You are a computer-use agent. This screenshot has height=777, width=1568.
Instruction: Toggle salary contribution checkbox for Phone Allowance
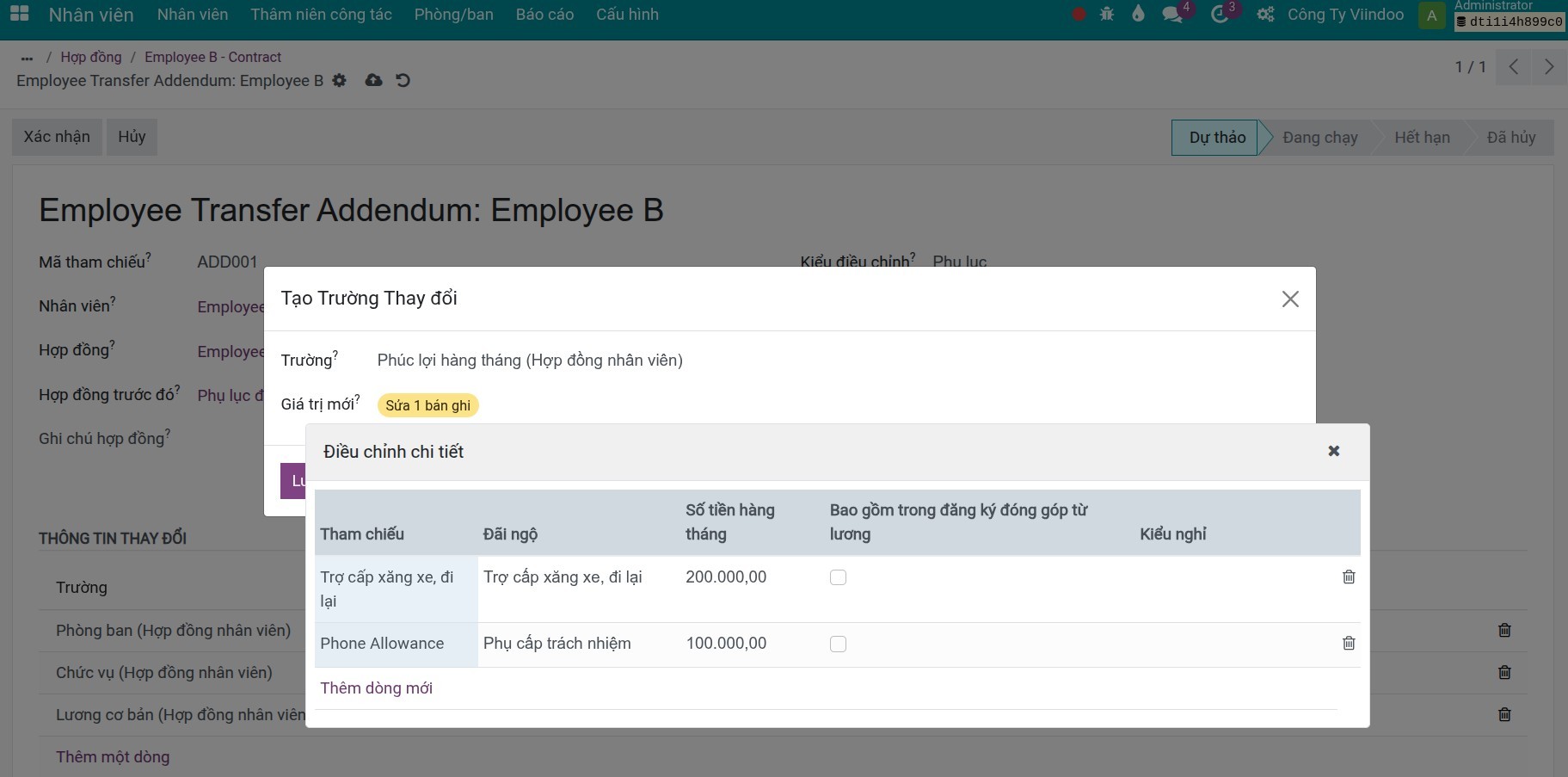(x=838, y=644)
